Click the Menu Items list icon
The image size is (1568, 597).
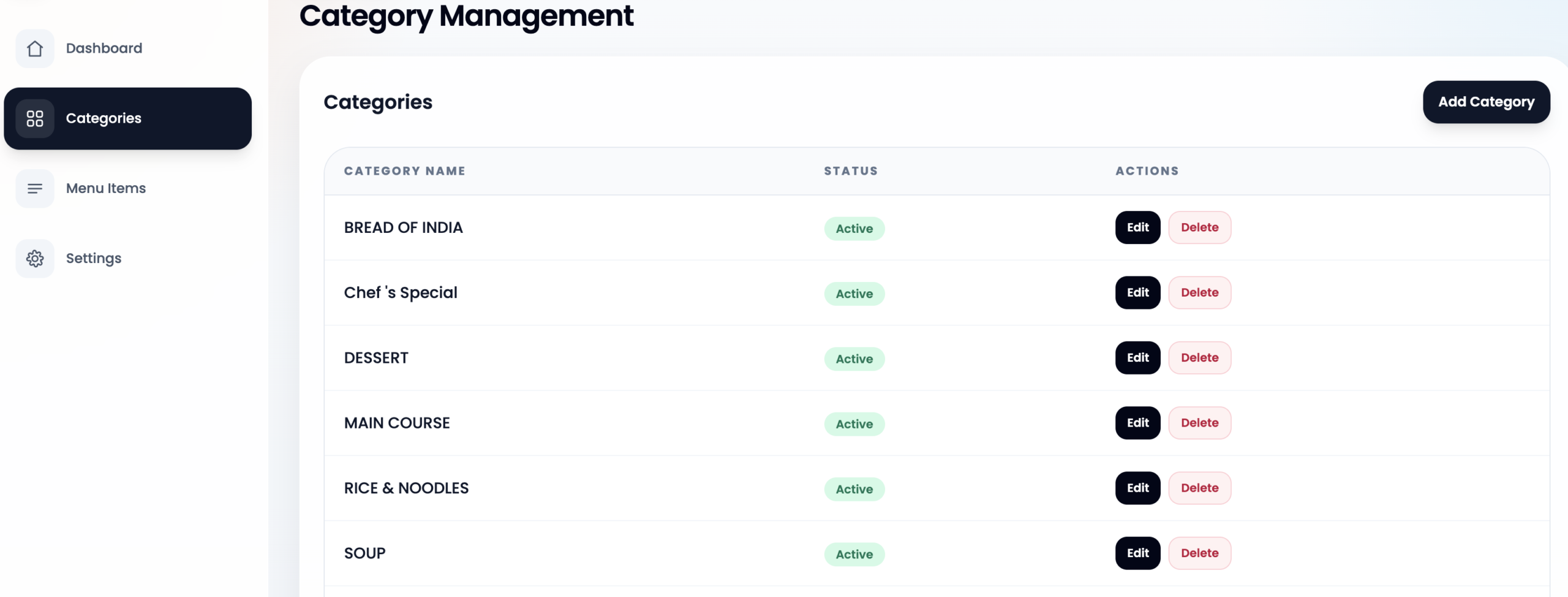35,188
